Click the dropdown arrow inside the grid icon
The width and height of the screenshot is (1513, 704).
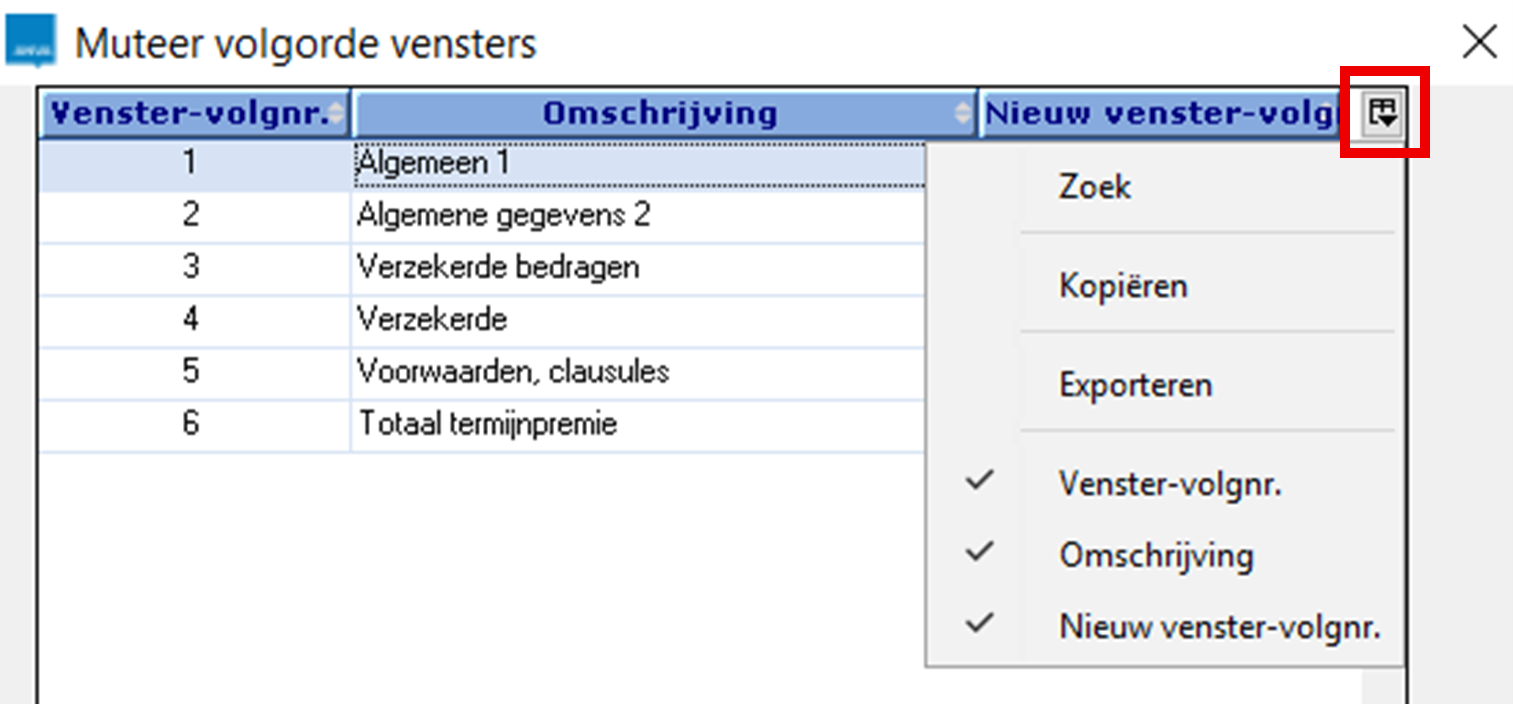pos(1388,119)
